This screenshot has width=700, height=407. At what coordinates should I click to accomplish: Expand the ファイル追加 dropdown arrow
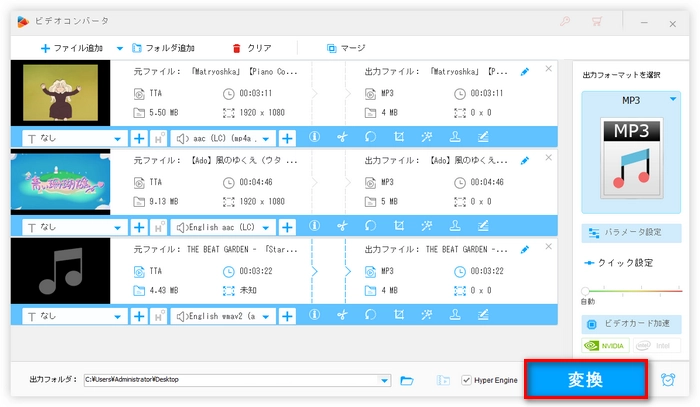coord(120,48)
